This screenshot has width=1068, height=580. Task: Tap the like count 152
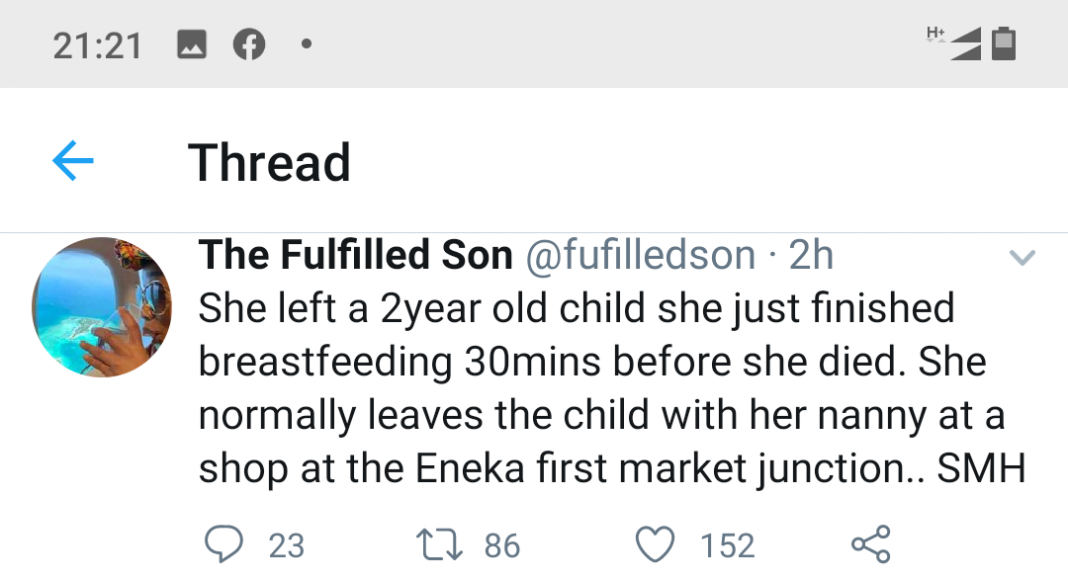[727, 545]
